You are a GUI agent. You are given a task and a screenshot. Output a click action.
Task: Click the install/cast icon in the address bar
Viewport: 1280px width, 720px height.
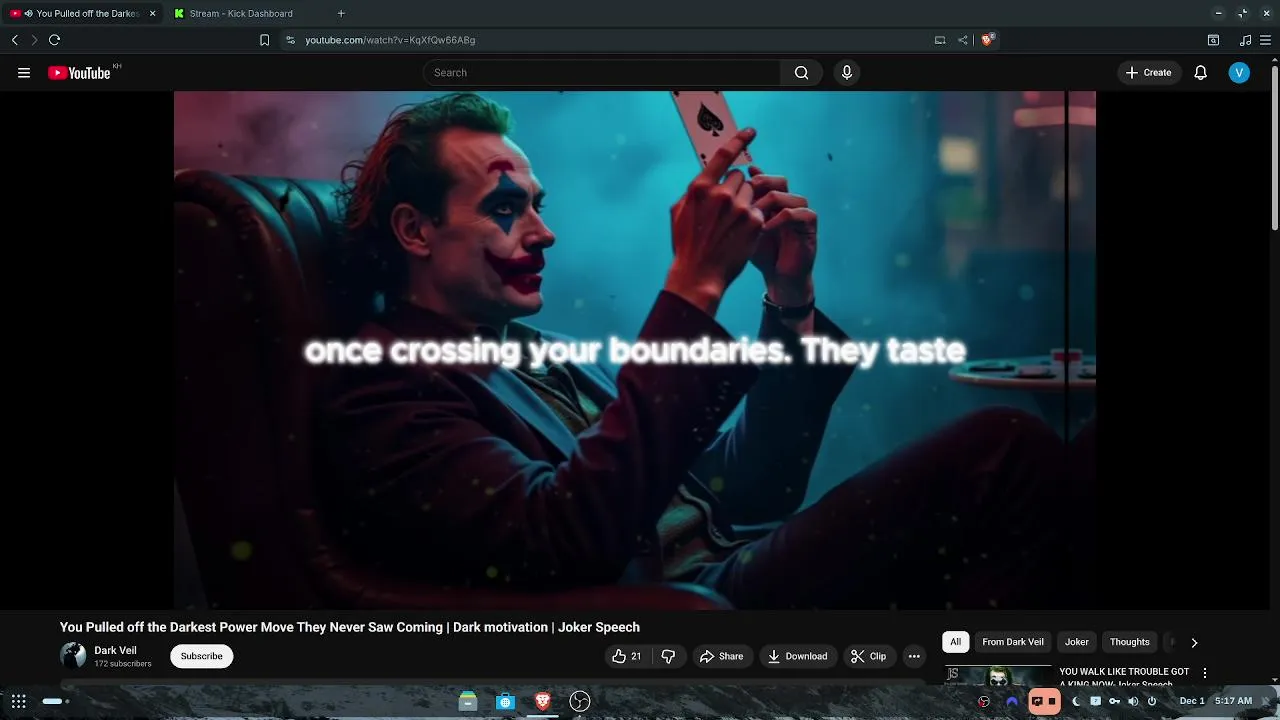pos(940,40)
